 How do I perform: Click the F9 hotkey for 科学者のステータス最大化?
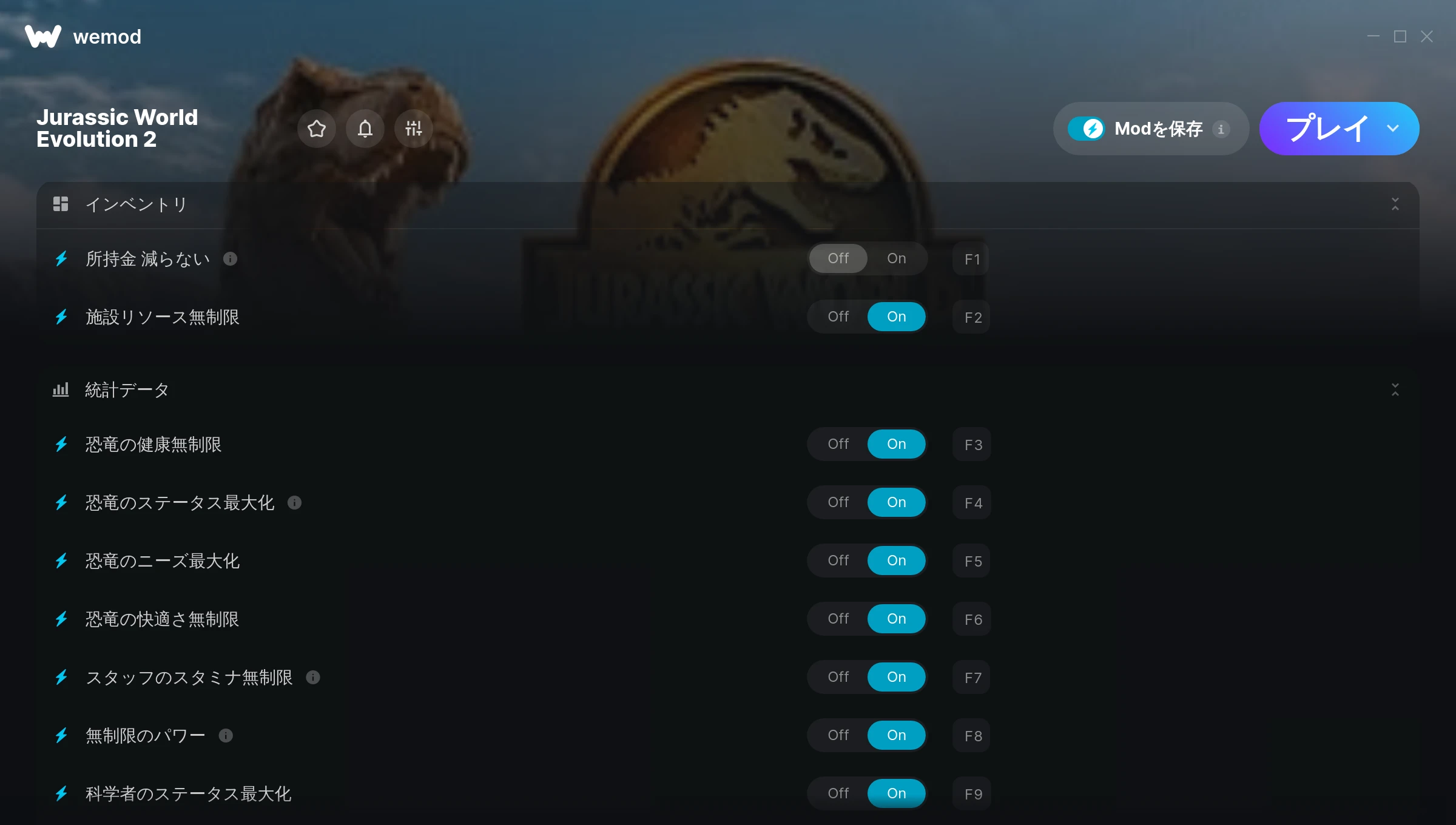pyautogui.click(x=972, y=794)
